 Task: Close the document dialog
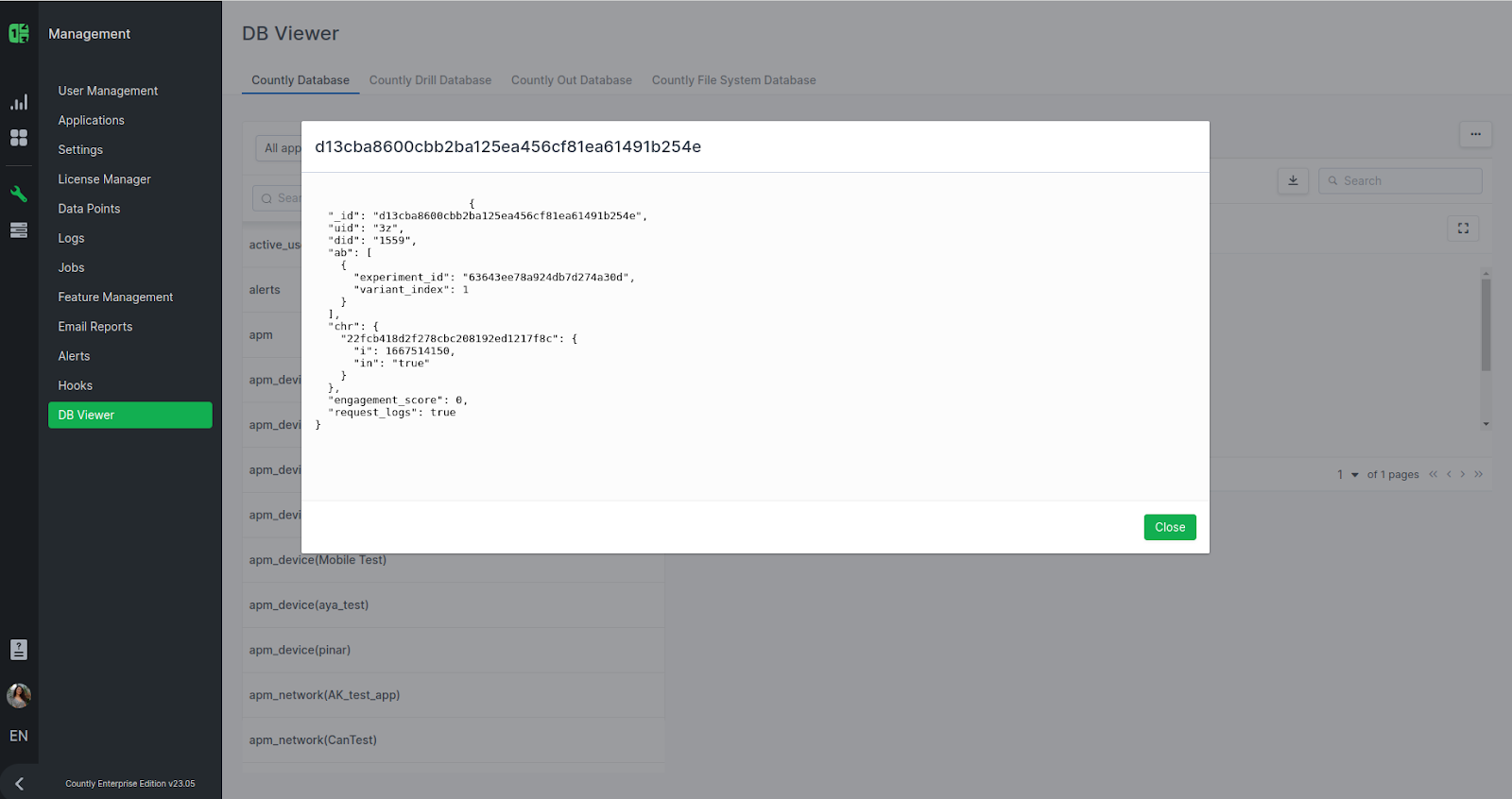pos(1170,527)
